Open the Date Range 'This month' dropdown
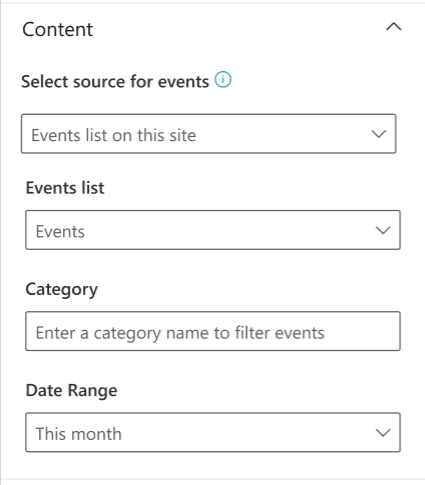This screenshot has width=425, height=485. pyautogui.click(x=213, y=432)
